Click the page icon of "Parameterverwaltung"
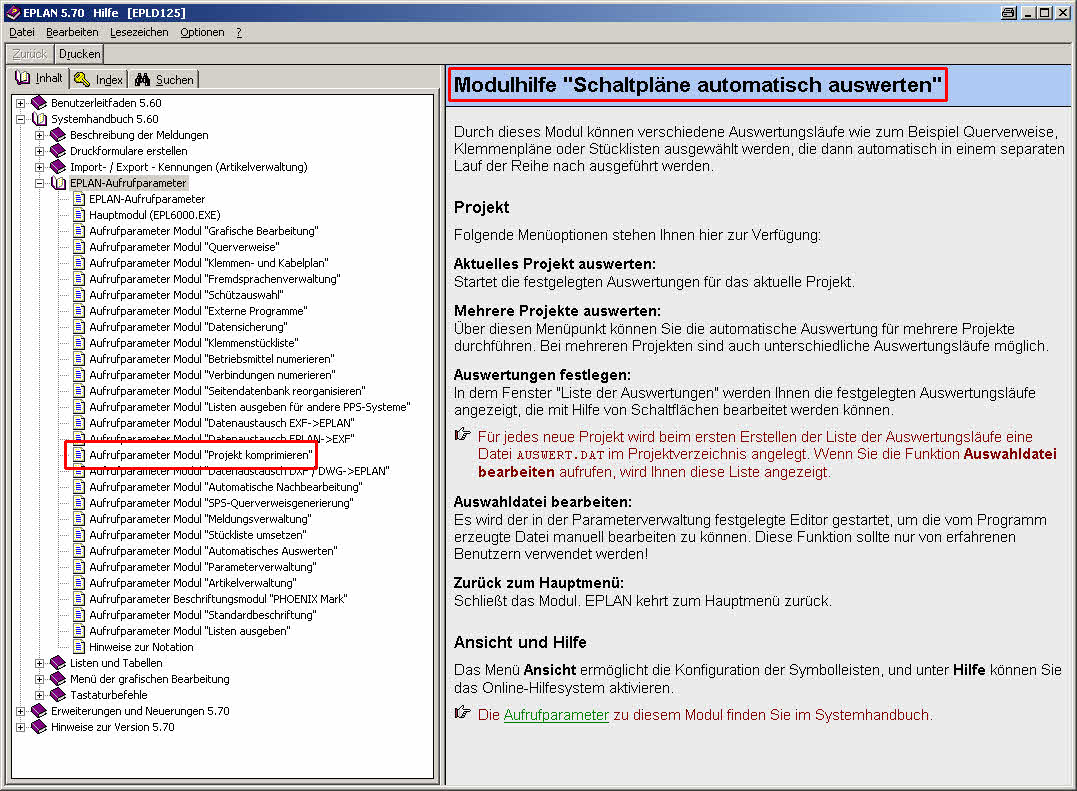The image size is (1077, 791). point(79,566)
